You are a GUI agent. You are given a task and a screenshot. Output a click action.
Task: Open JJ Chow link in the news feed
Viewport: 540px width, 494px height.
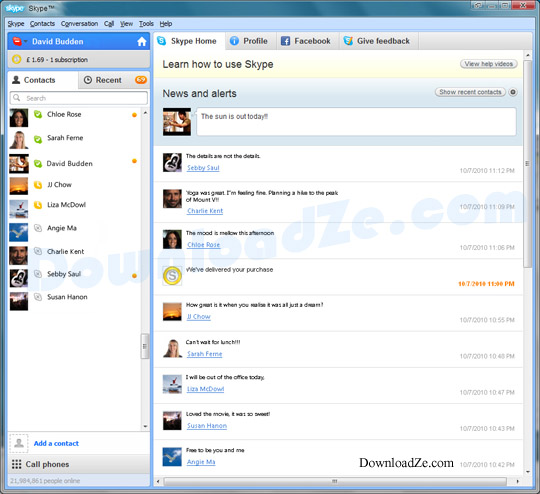coord(198,317)
